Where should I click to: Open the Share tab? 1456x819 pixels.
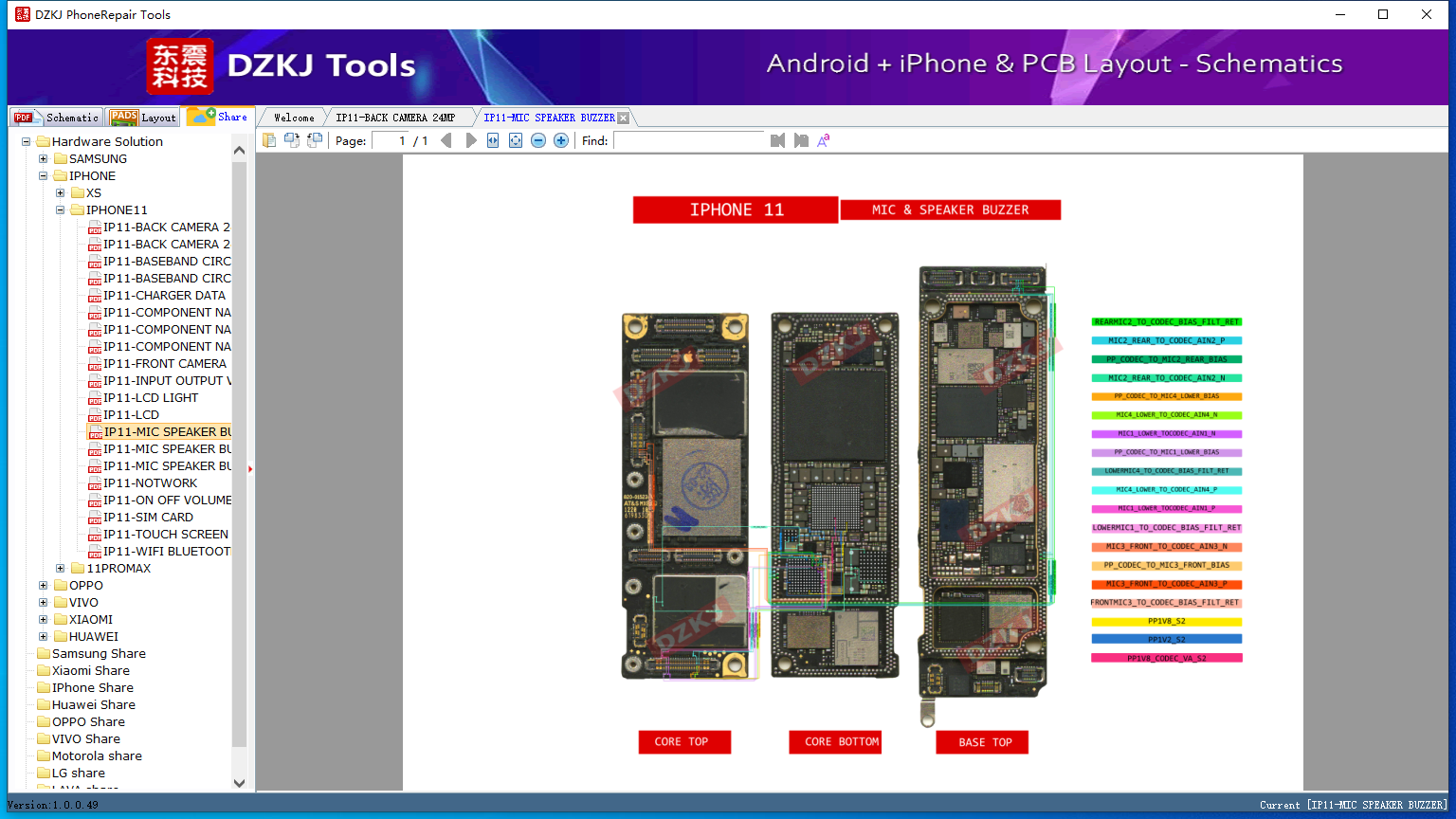[x=219, y=117]
